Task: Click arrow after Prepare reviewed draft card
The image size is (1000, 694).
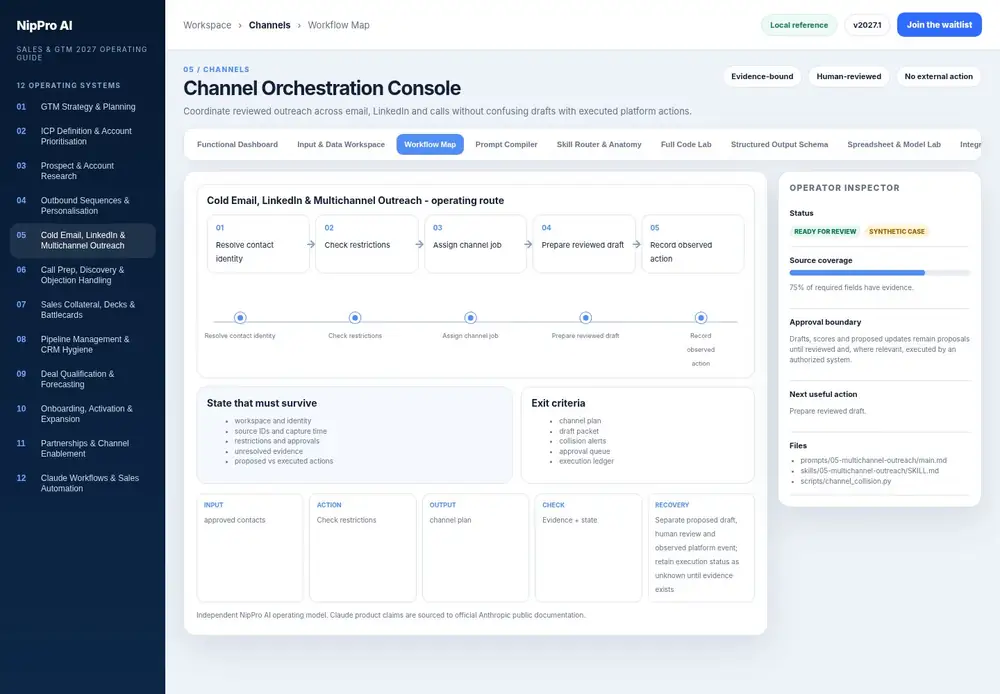Action: click(x=636, y=244)
